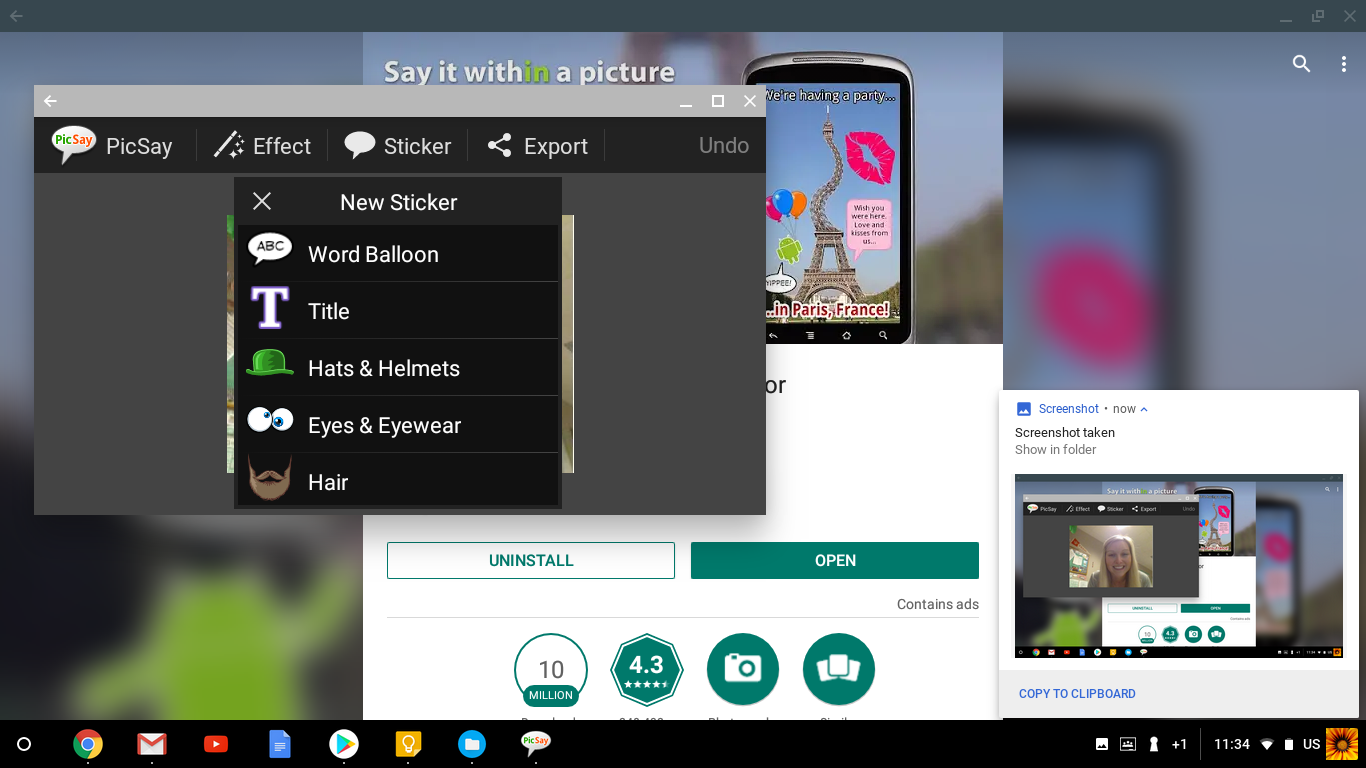Open the Photography category camera badge
This screenshot has height=768, width=1366.
[x=743, y=670]
